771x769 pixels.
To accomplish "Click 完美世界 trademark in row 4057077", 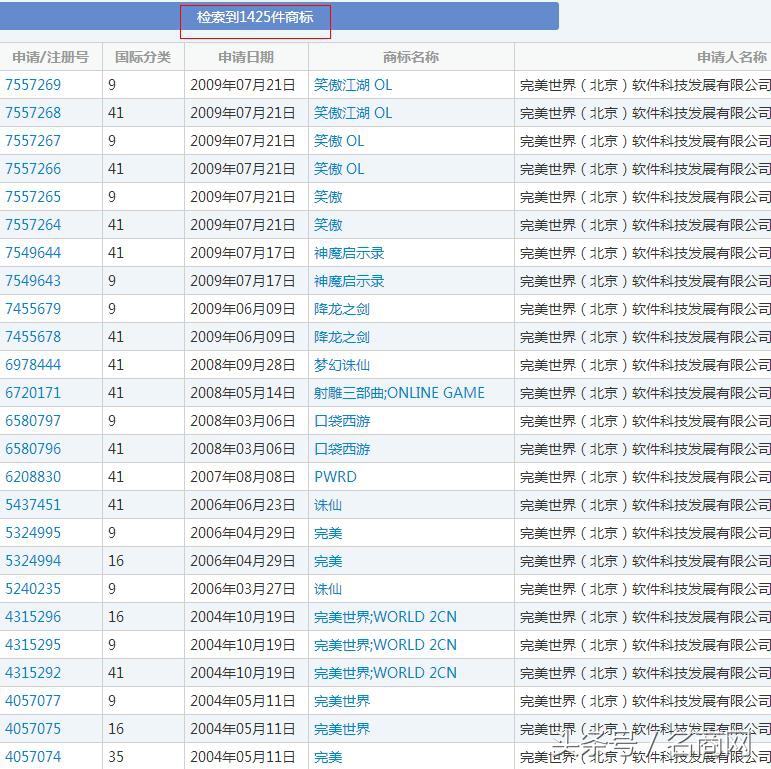I will point(342,702).
